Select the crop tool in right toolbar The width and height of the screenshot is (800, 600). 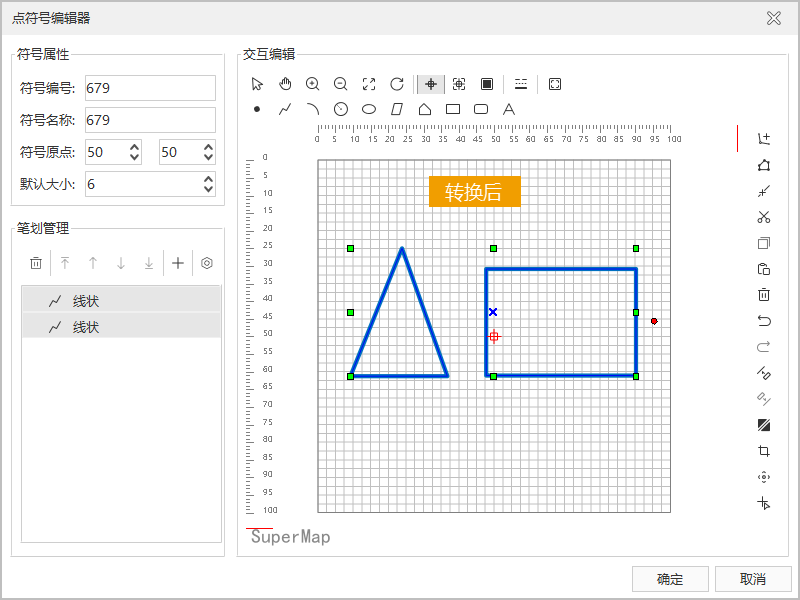pos(764,451)
